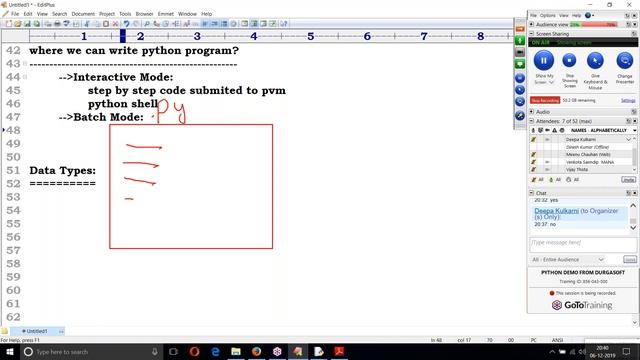Toggle drawing tools for Venkata Saindip
The width and height of the screenshot is (640, 360).
(533, 162)
